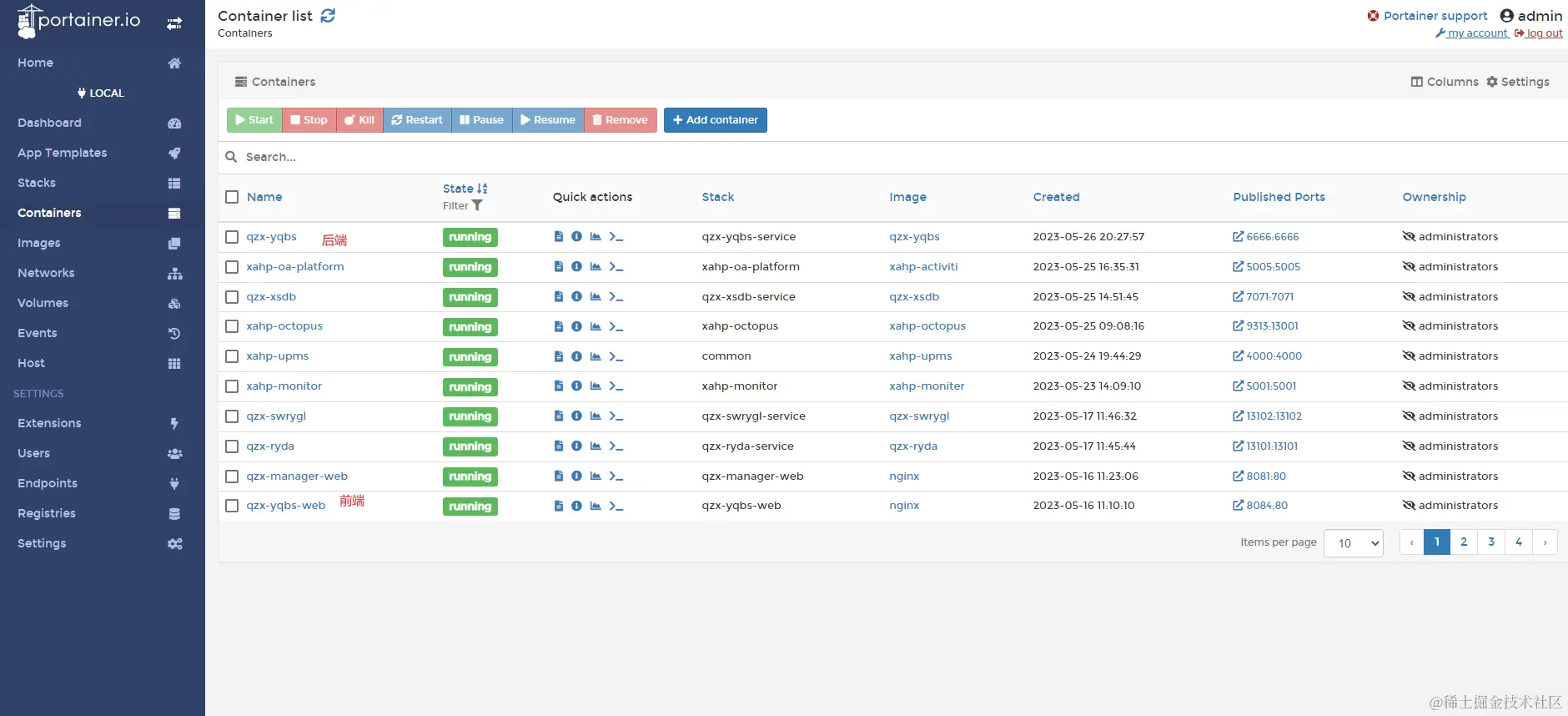The image size is (1568, 716).
Task: Open console icon for xahp-oa-platform row
Action: pos(616,267)
